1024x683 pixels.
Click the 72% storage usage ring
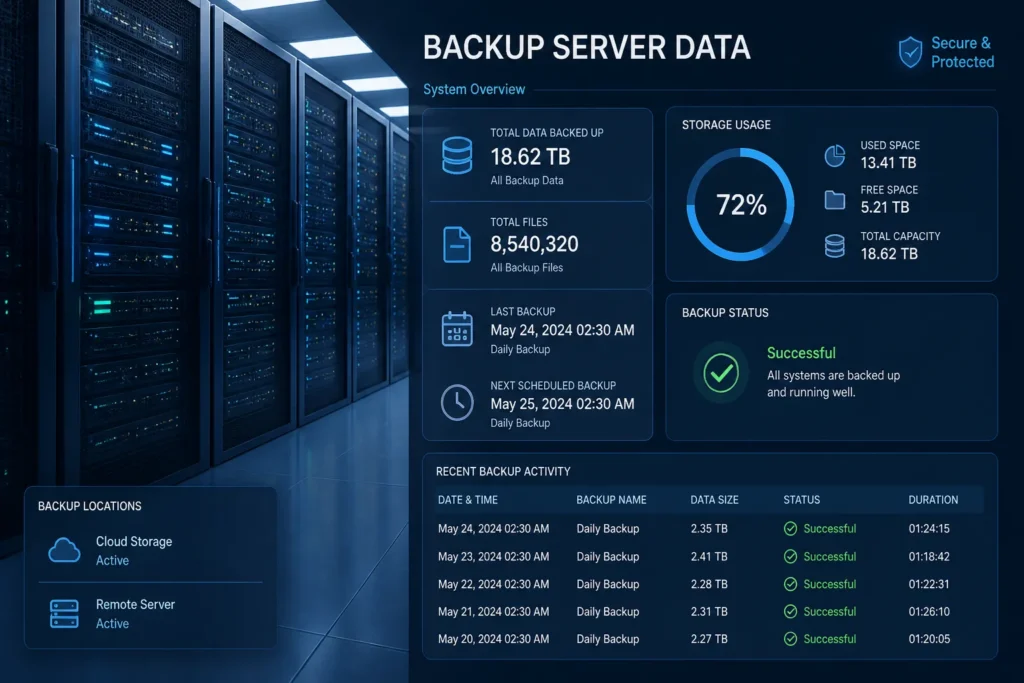click(x=741, y=204)
